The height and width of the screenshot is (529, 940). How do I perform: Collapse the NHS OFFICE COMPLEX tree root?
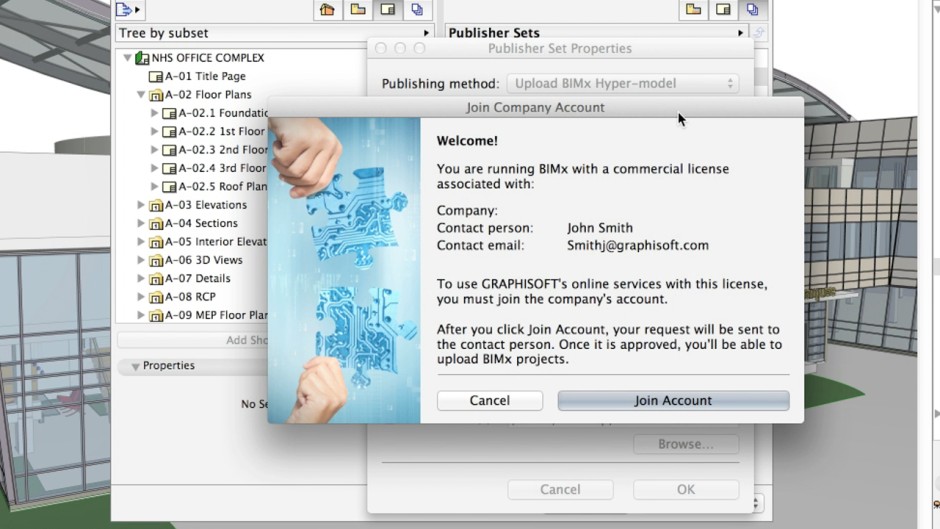point(127,58)
